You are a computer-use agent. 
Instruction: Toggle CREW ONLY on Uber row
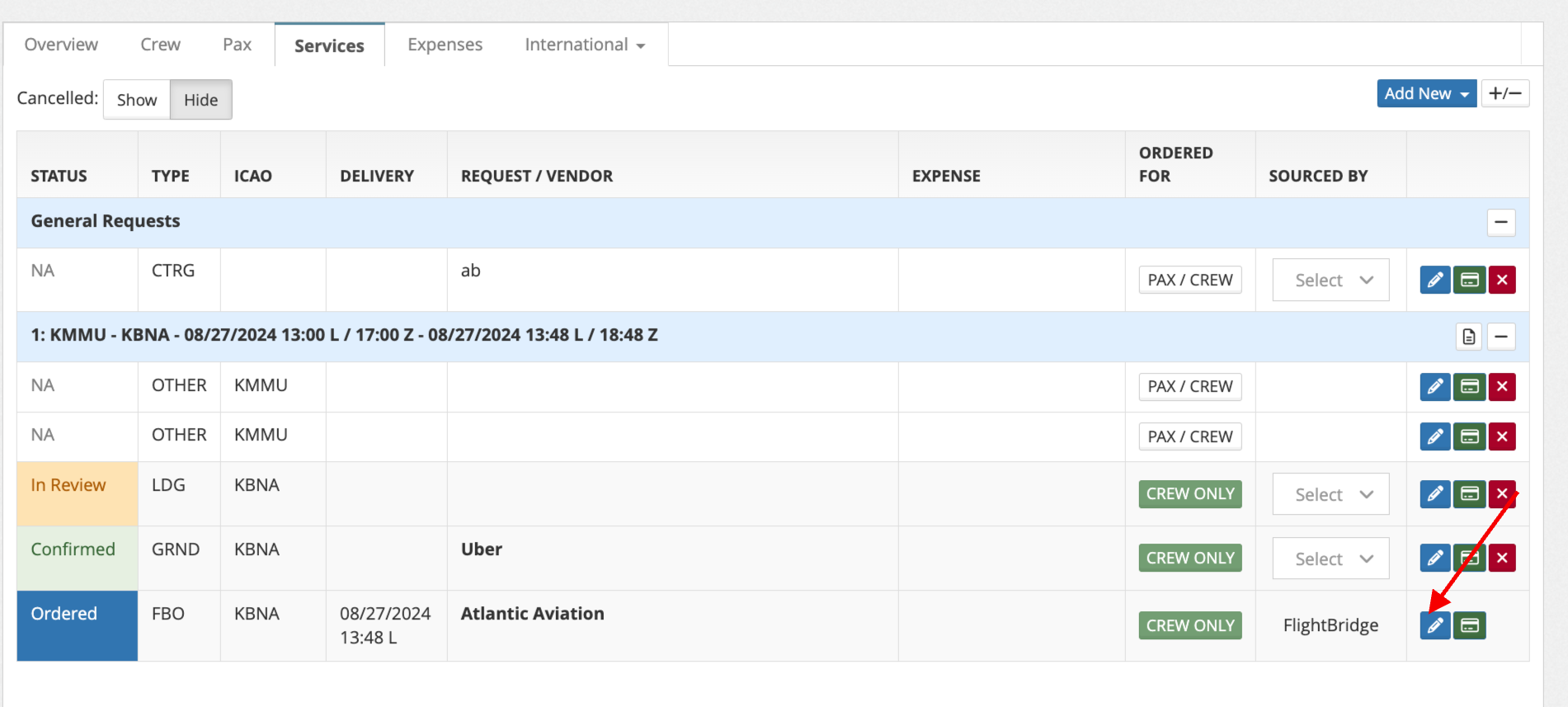pos(1190,558)
